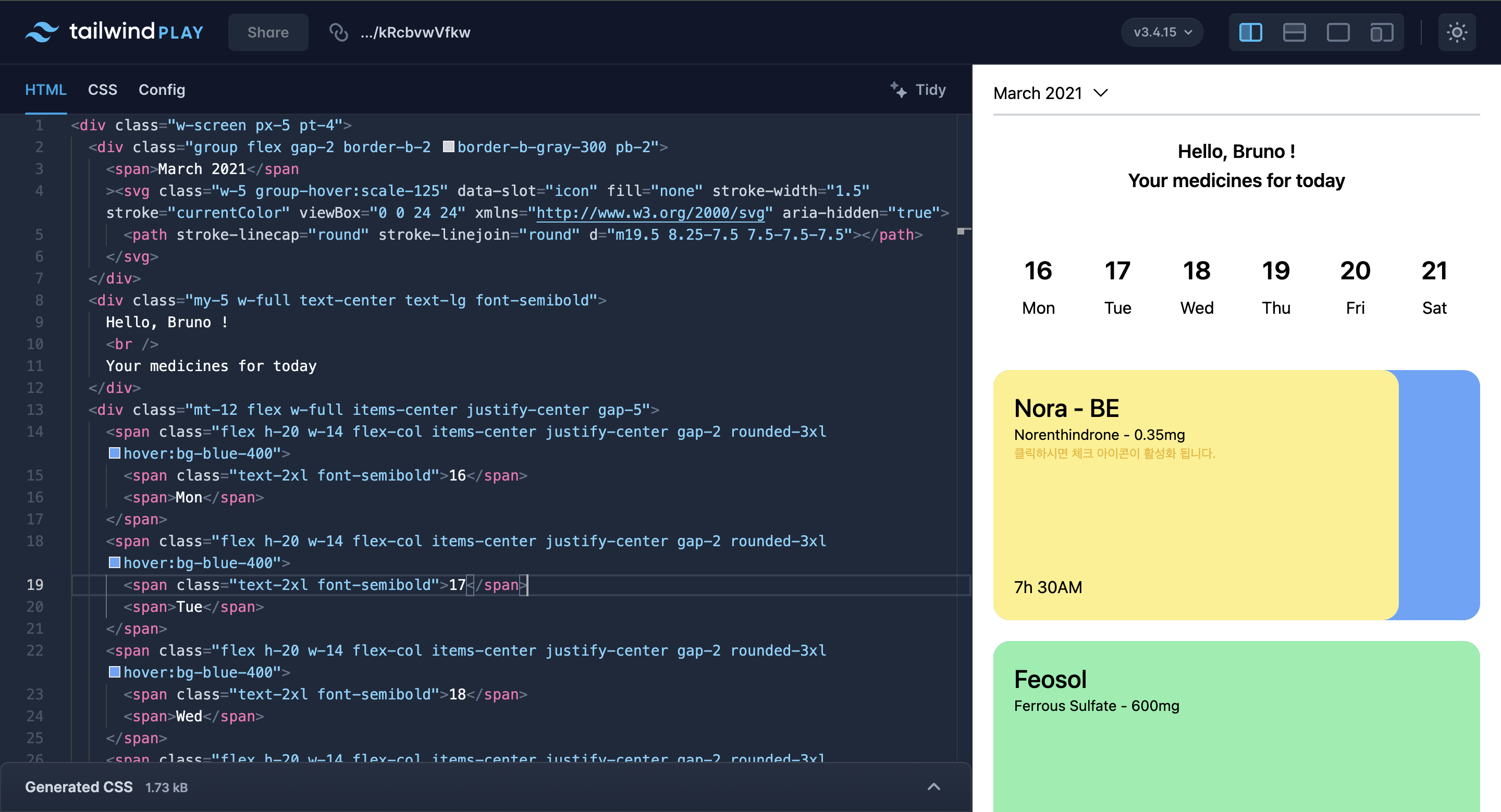Copy the link icon beside kRcbvwVfkw
The width and height of the screenshot is (1501, 812).
pos(338,32)
